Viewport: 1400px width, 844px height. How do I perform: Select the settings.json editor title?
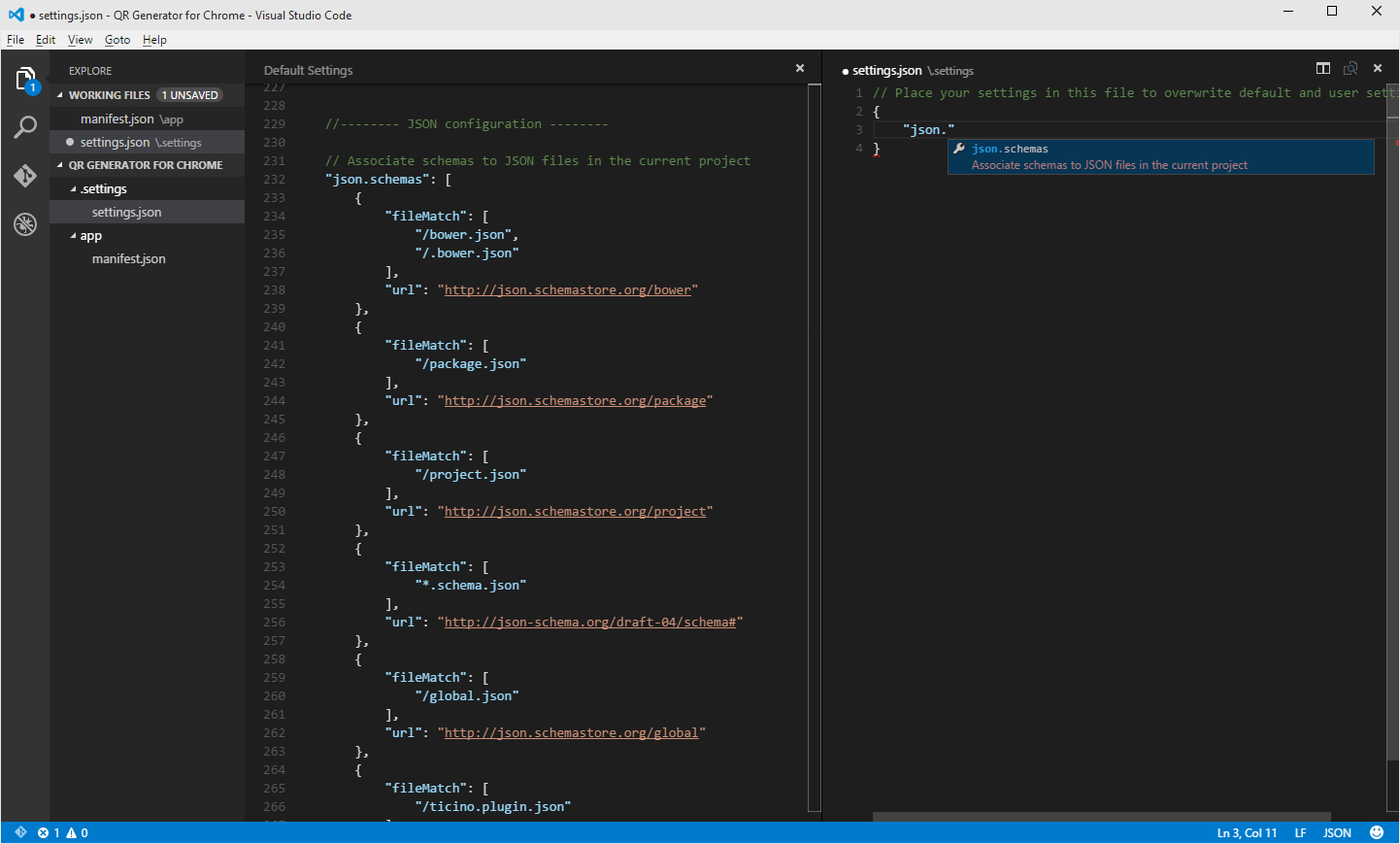(887, 70)
